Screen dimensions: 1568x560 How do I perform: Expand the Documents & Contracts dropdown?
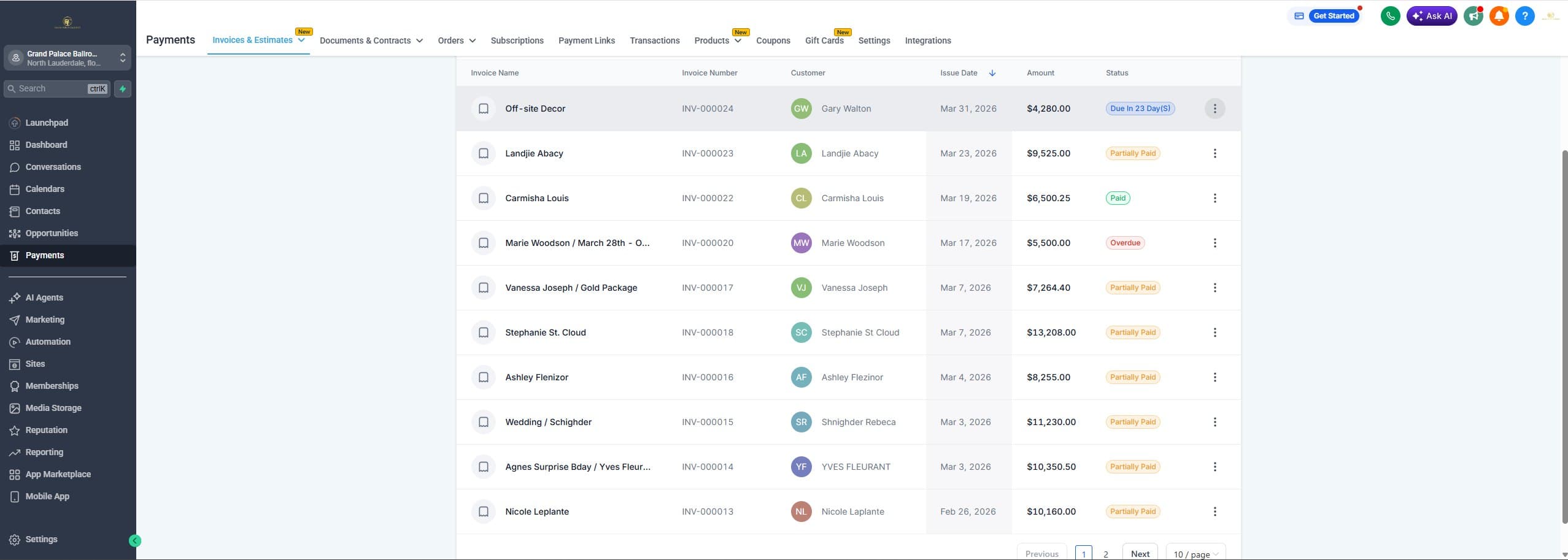[419, 40]
